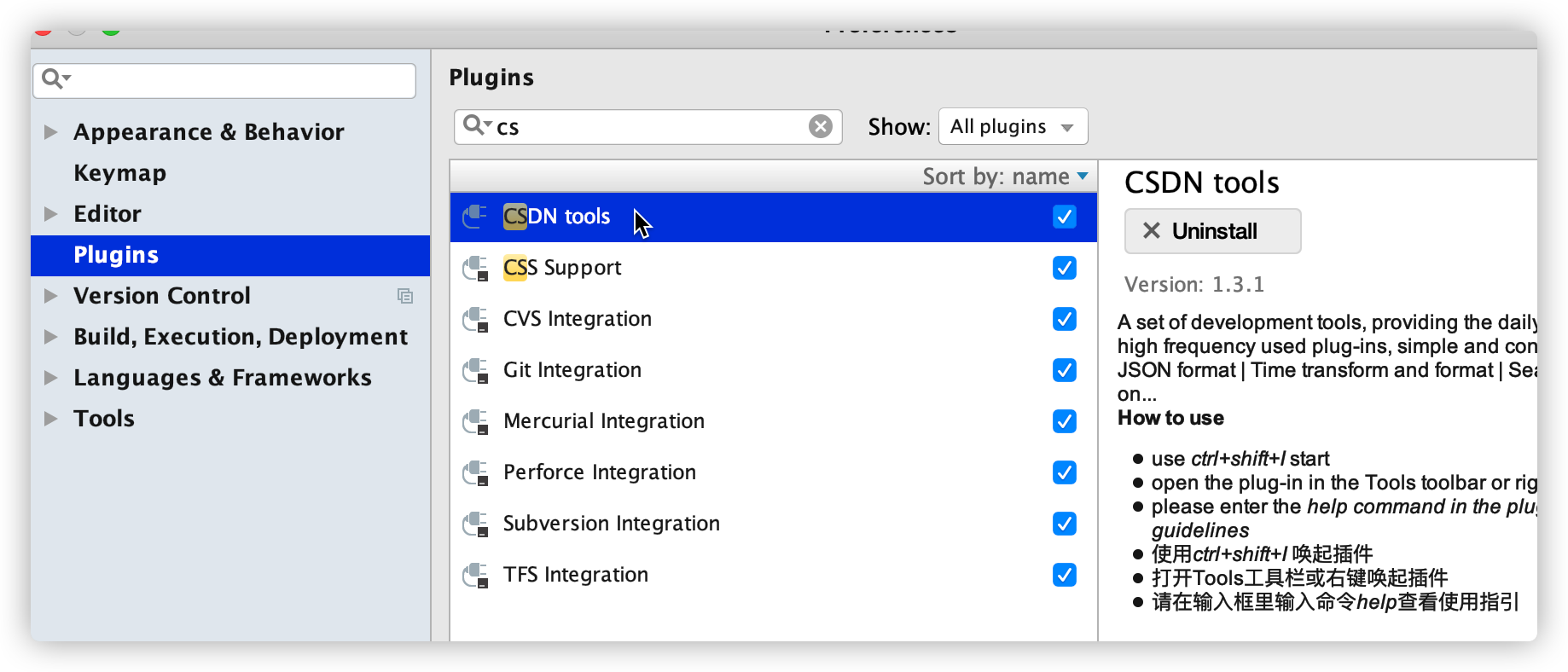Select the TFS Integration row
The height and width of the screenshot is (672, 1568).
coord(773,575)
